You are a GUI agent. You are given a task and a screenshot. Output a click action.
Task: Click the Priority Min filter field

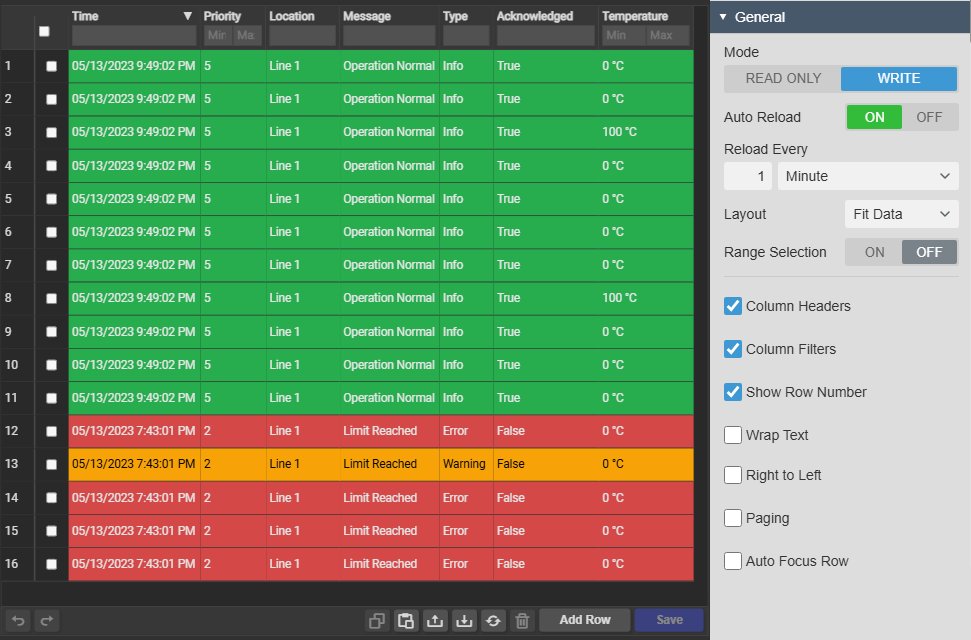(217, 35)
